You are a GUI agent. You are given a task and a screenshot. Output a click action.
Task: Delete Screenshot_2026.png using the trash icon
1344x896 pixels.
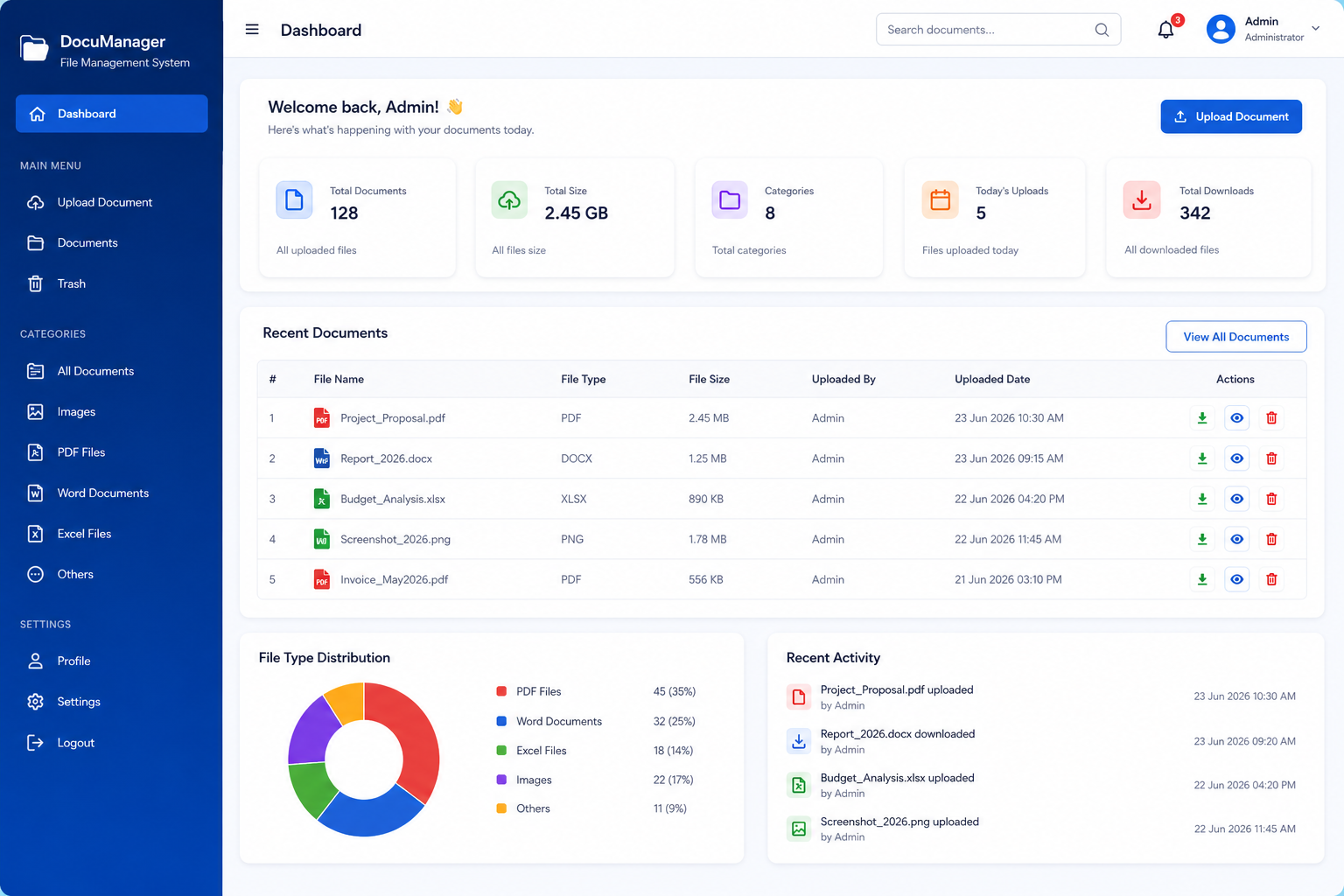pos(1271,539)
